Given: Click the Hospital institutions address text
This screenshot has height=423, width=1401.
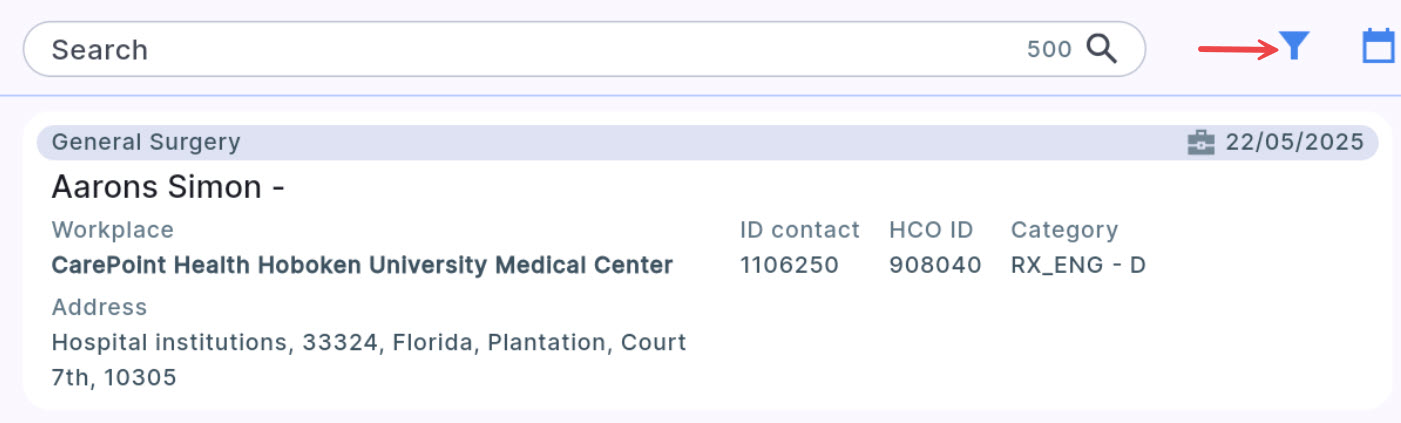Looking at the screenshot, I should 368,342.
